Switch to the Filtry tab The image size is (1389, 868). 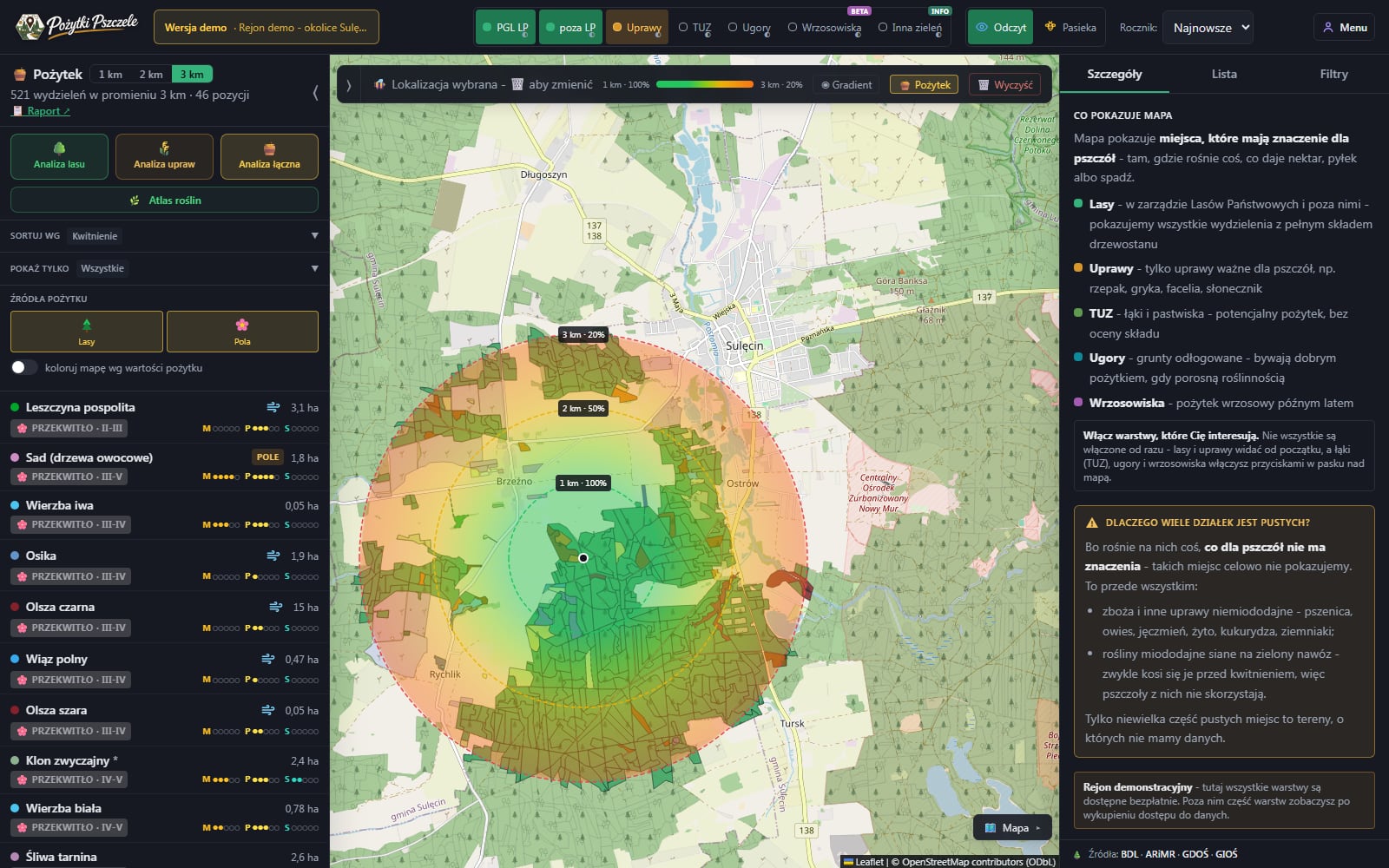click(1333, 74)
